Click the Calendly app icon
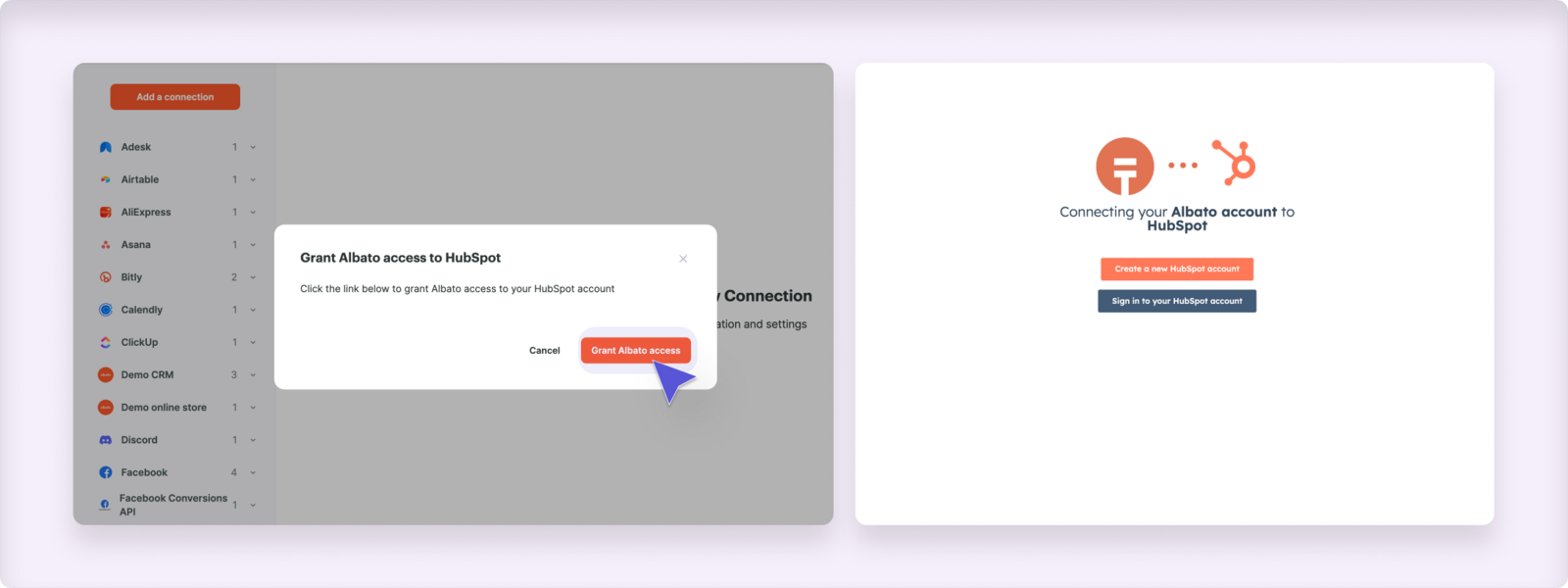This screenshot has width=1568, height=588. tap(106, 310)
